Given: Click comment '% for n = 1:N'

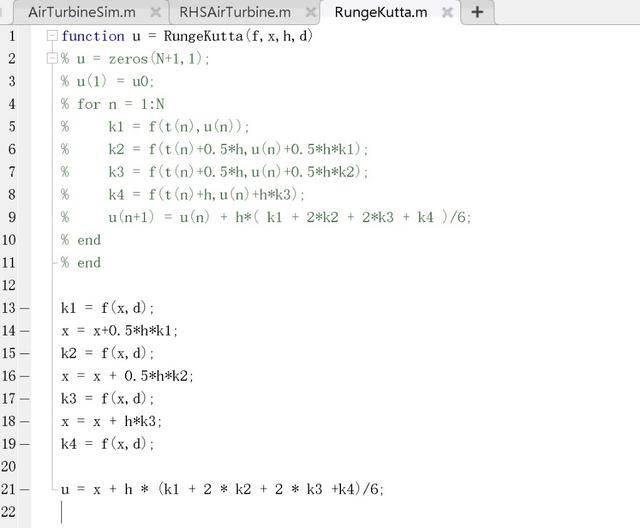Looking at the screenshot, I should coord(113,104).
